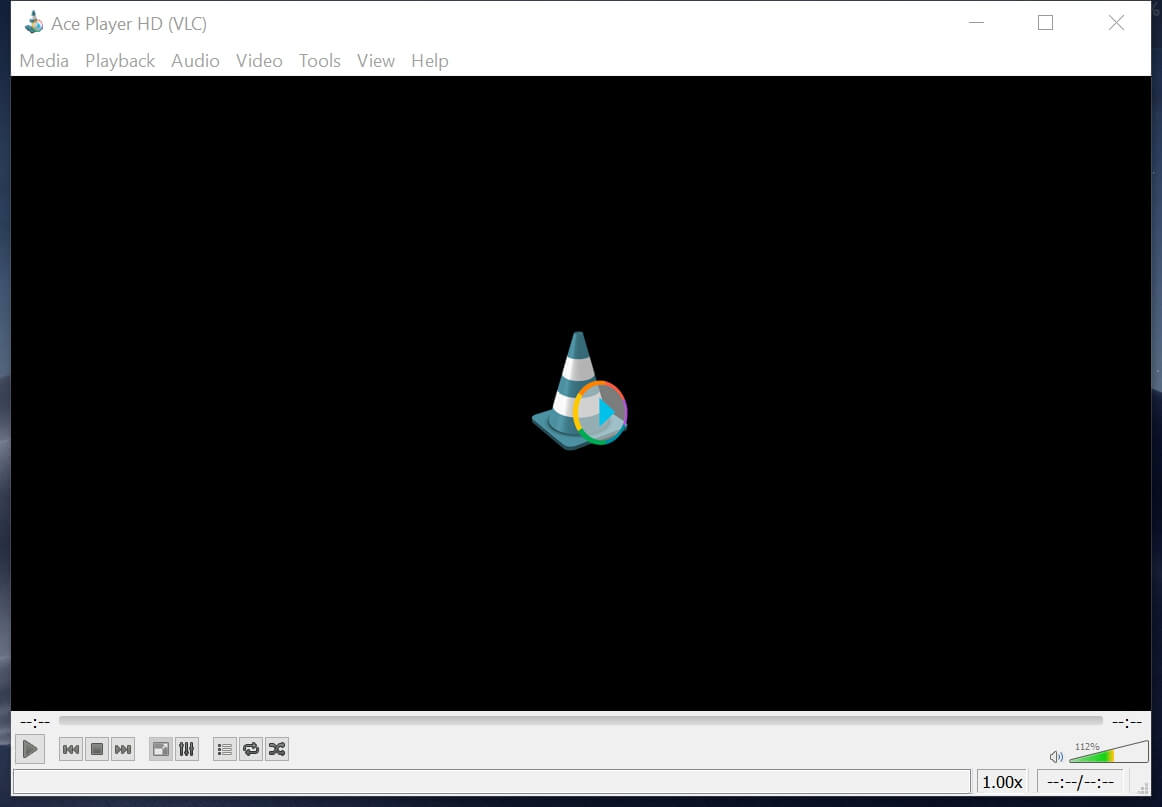Screen dimensions: 1162x807
Task: Click the Ace Player title bar app icon
Action: (x=33, y=23)
